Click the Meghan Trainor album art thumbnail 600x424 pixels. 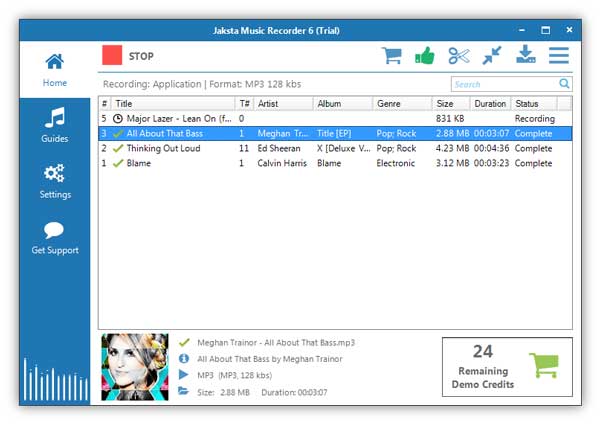click(x=135, y=367)
